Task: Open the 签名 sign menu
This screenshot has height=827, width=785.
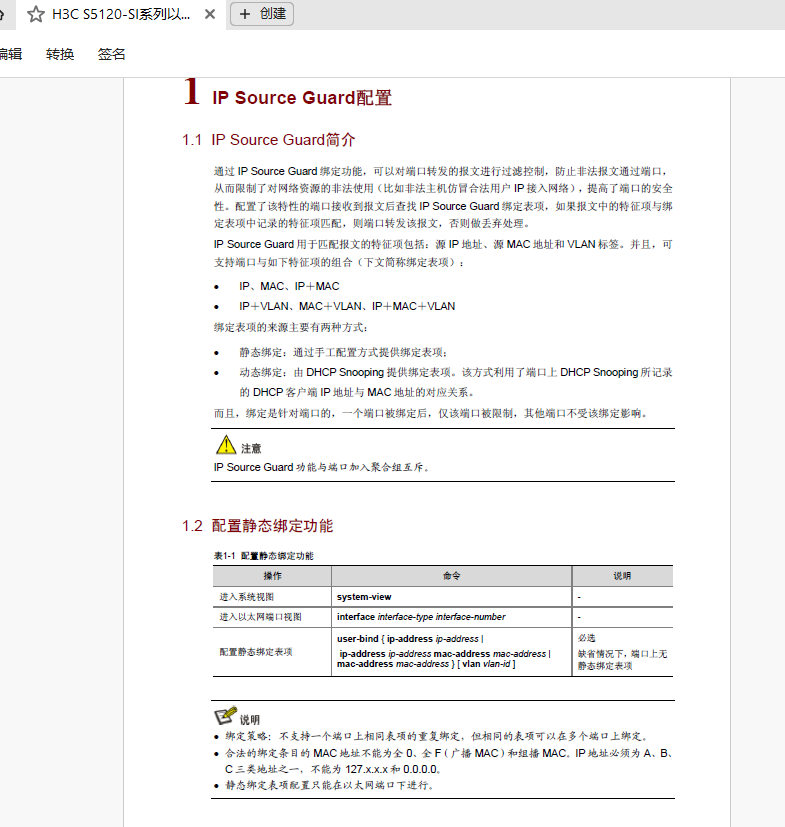Action: (111, 54)
